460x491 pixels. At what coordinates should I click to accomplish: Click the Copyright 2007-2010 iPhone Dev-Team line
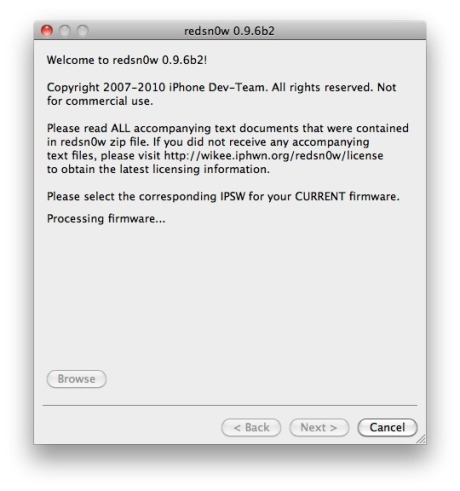point(221,88)
